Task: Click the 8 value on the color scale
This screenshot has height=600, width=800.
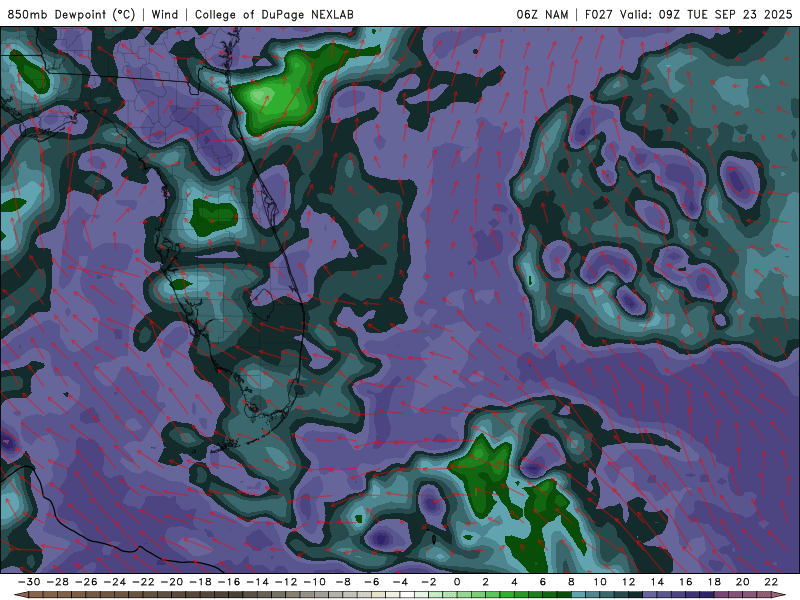Action: tap(571, 582)
